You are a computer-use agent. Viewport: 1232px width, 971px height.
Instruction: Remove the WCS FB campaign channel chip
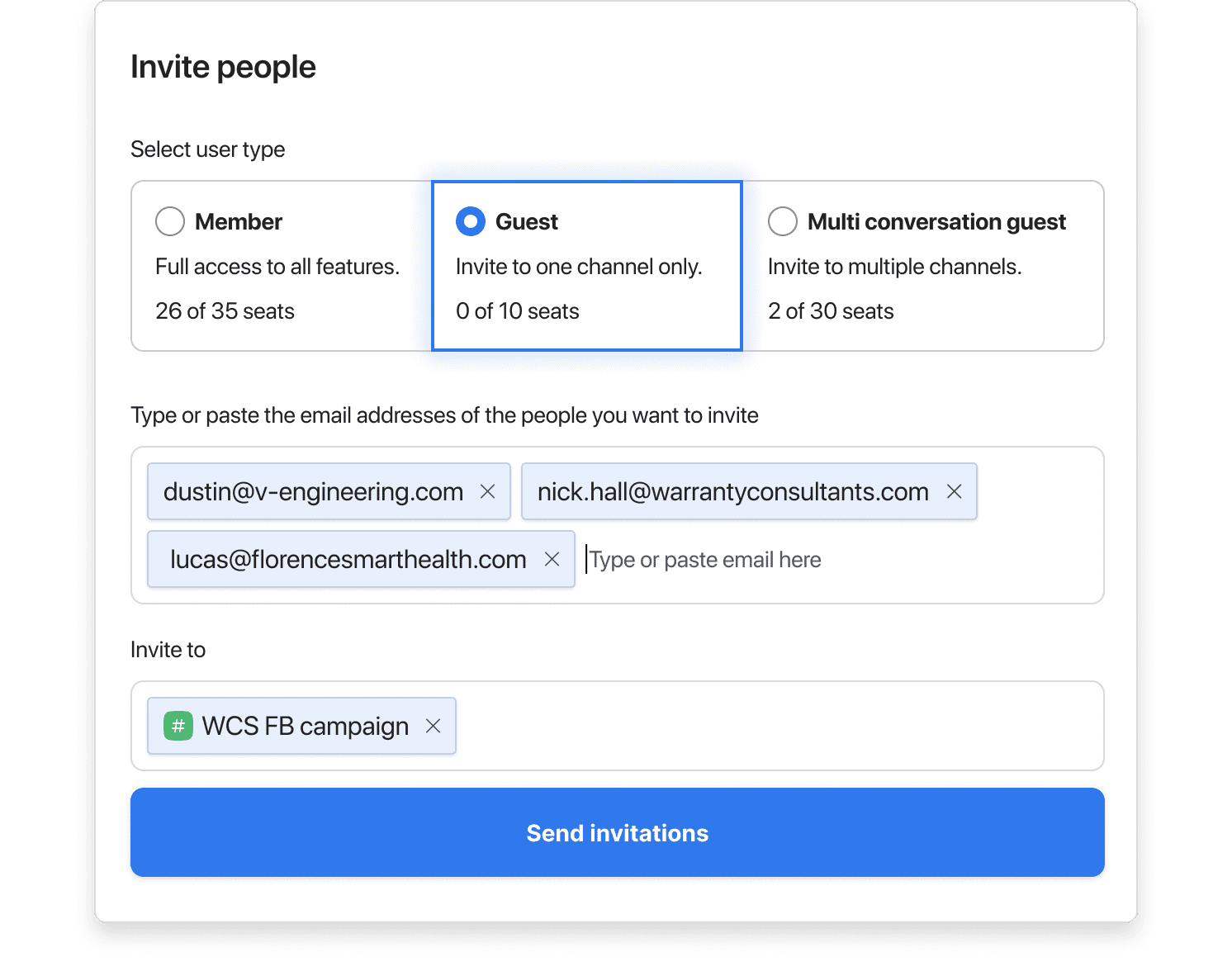pyautogui.click(x=434, y=726)
